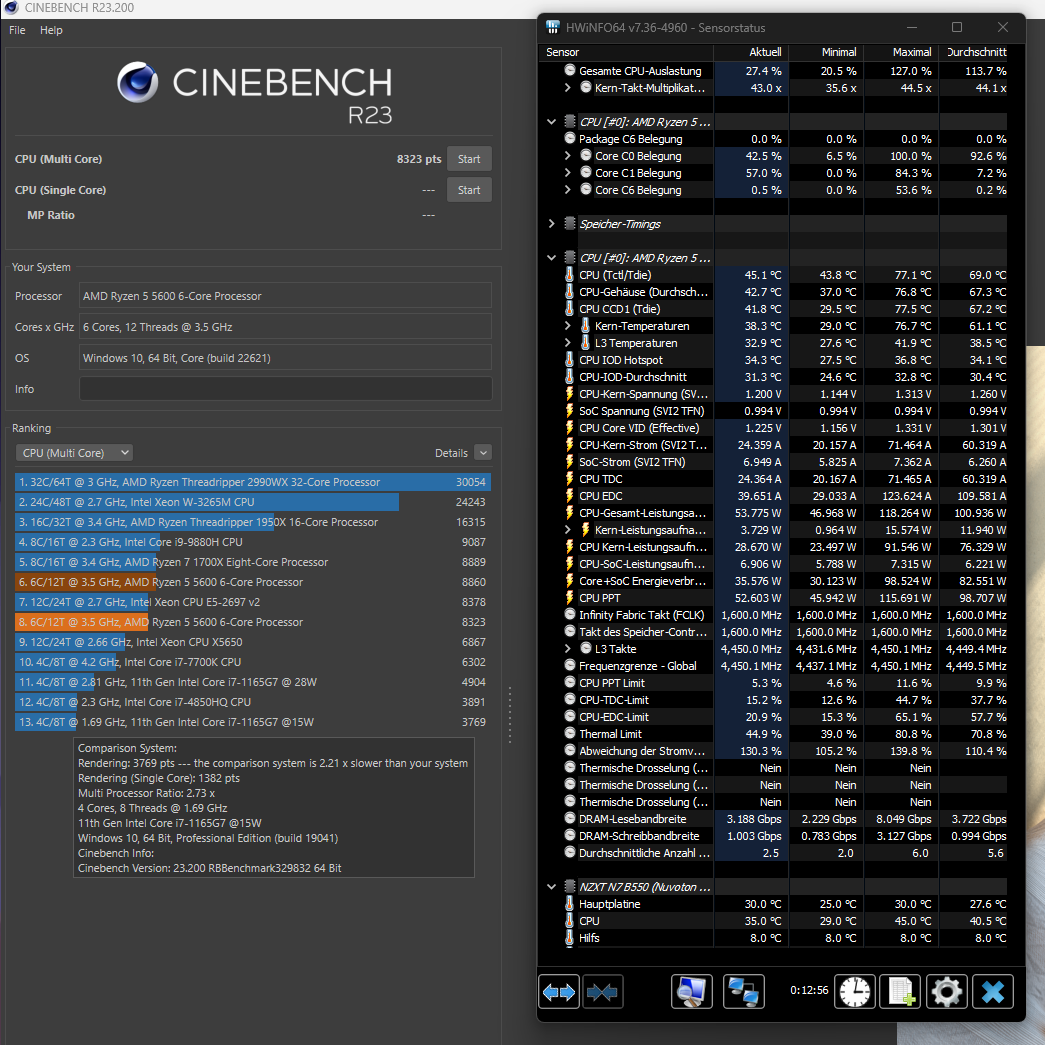This screenshot has height=1045, width=1045.
Task: Click the Cinebench title bar app icon
Action: [x=11, y=8]
